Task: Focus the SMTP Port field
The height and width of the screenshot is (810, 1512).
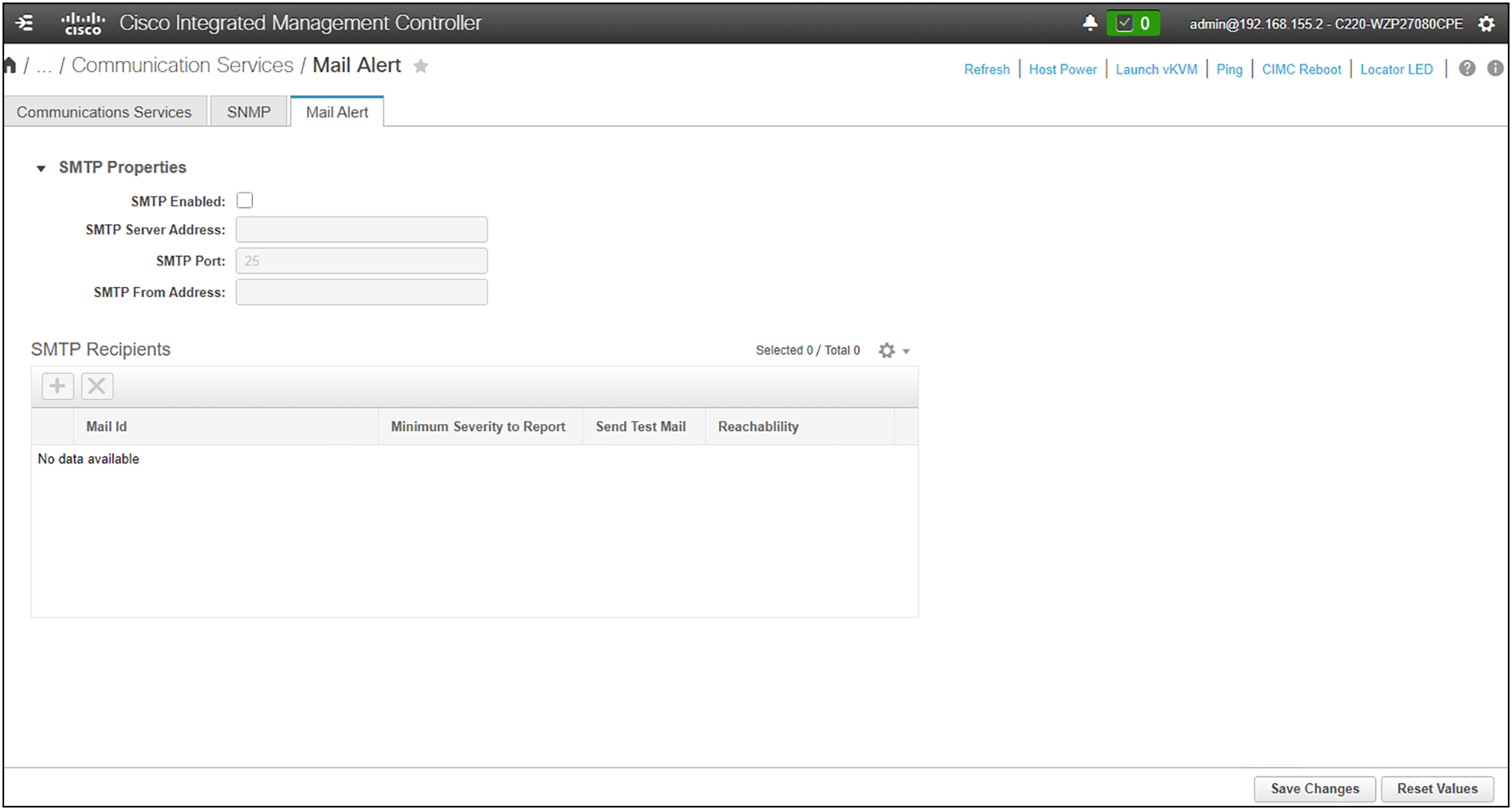Action: click(x=362, y=260)
